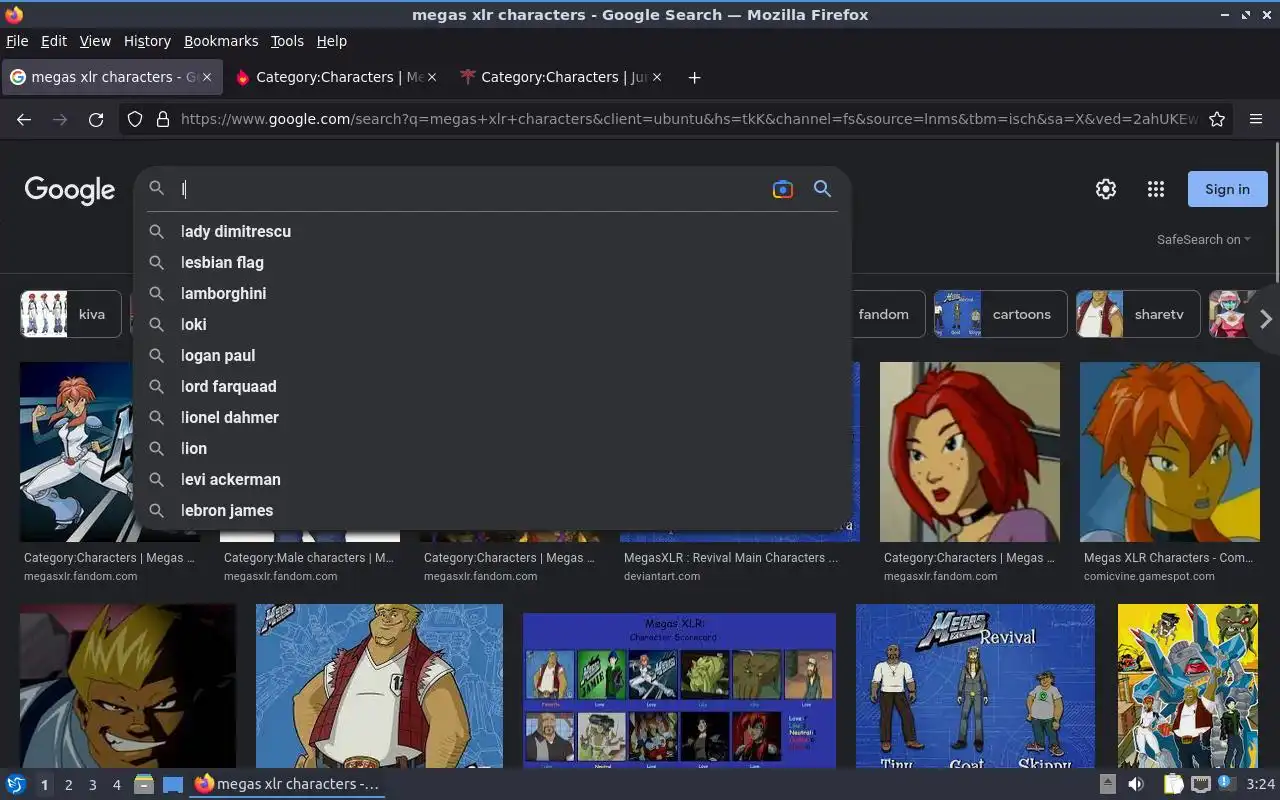Close the second Category:Characters tab
The image size is (1280, 800).
click(432, 77)
